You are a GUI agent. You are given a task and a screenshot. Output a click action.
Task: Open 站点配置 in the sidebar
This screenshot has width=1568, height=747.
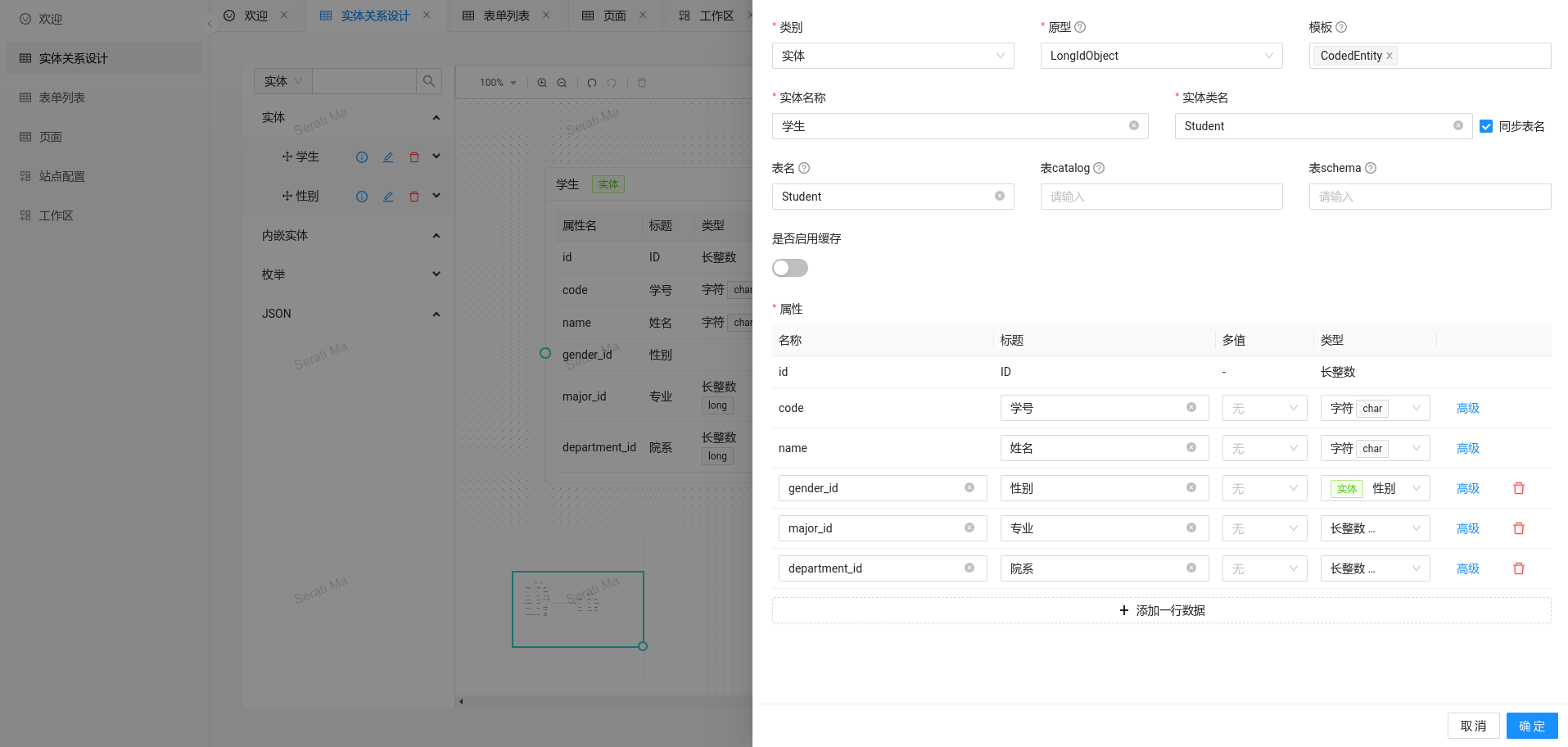pyautogui.click(x=104, y=176)
